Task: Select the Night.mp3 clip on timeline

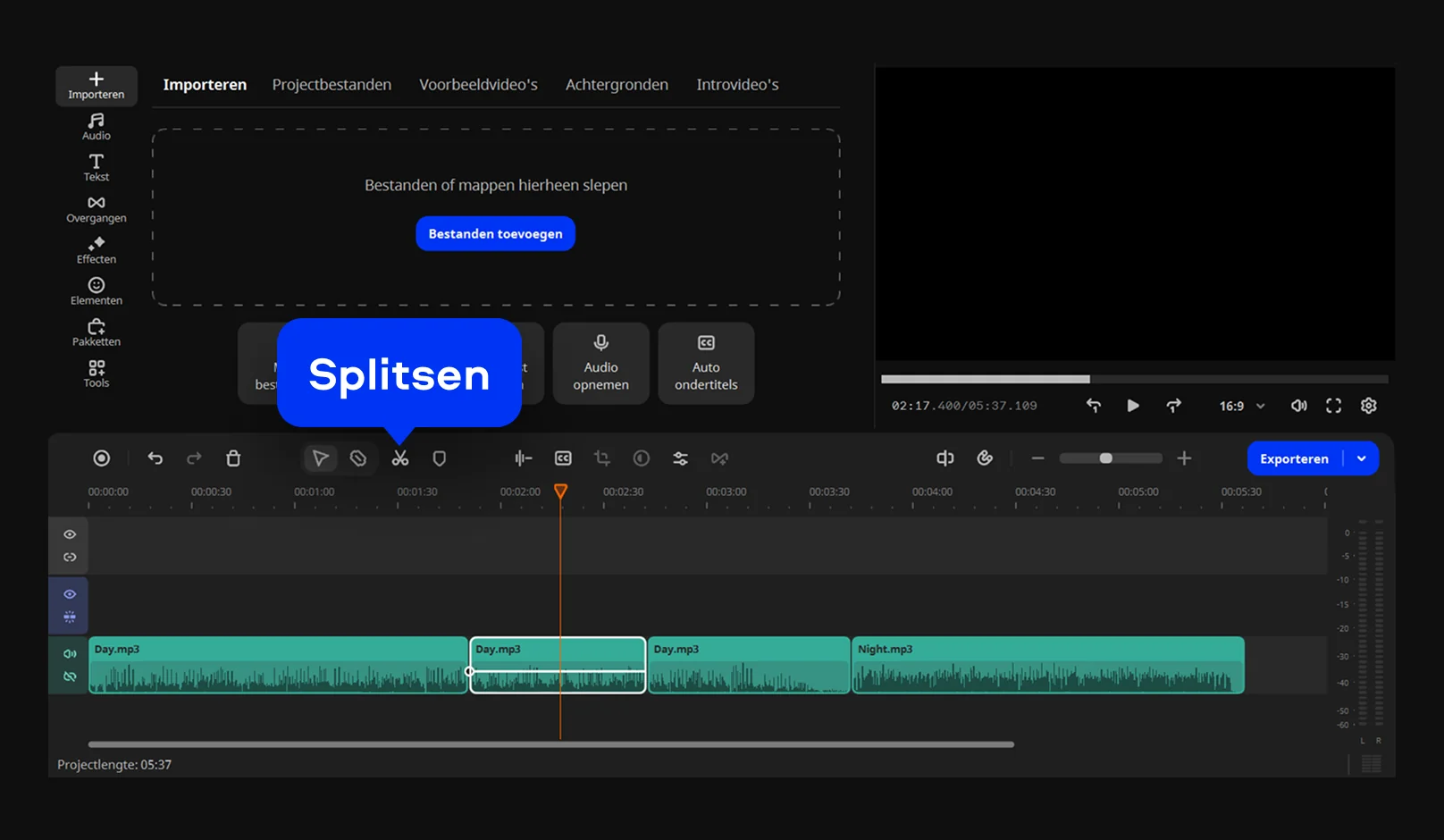Action: click(x=1047, y=666)
